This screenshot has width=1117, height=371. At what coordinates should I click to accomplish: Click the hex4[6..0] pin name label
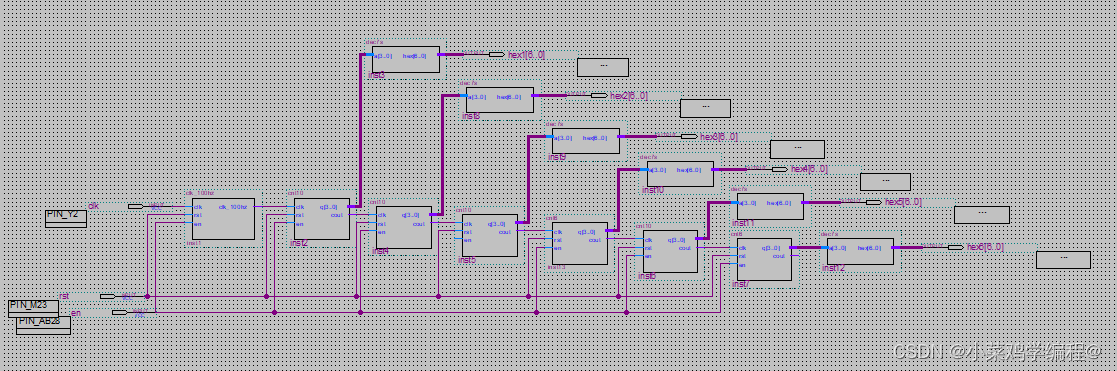(809, 169)
